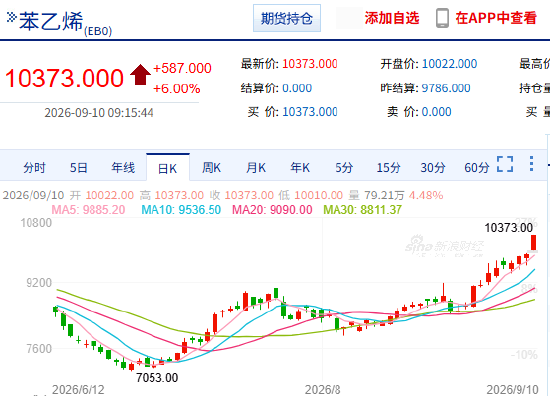550x396 pixels.
Task: Open the vertical three-dot chart menu
Action: click(x=531, y=163)
